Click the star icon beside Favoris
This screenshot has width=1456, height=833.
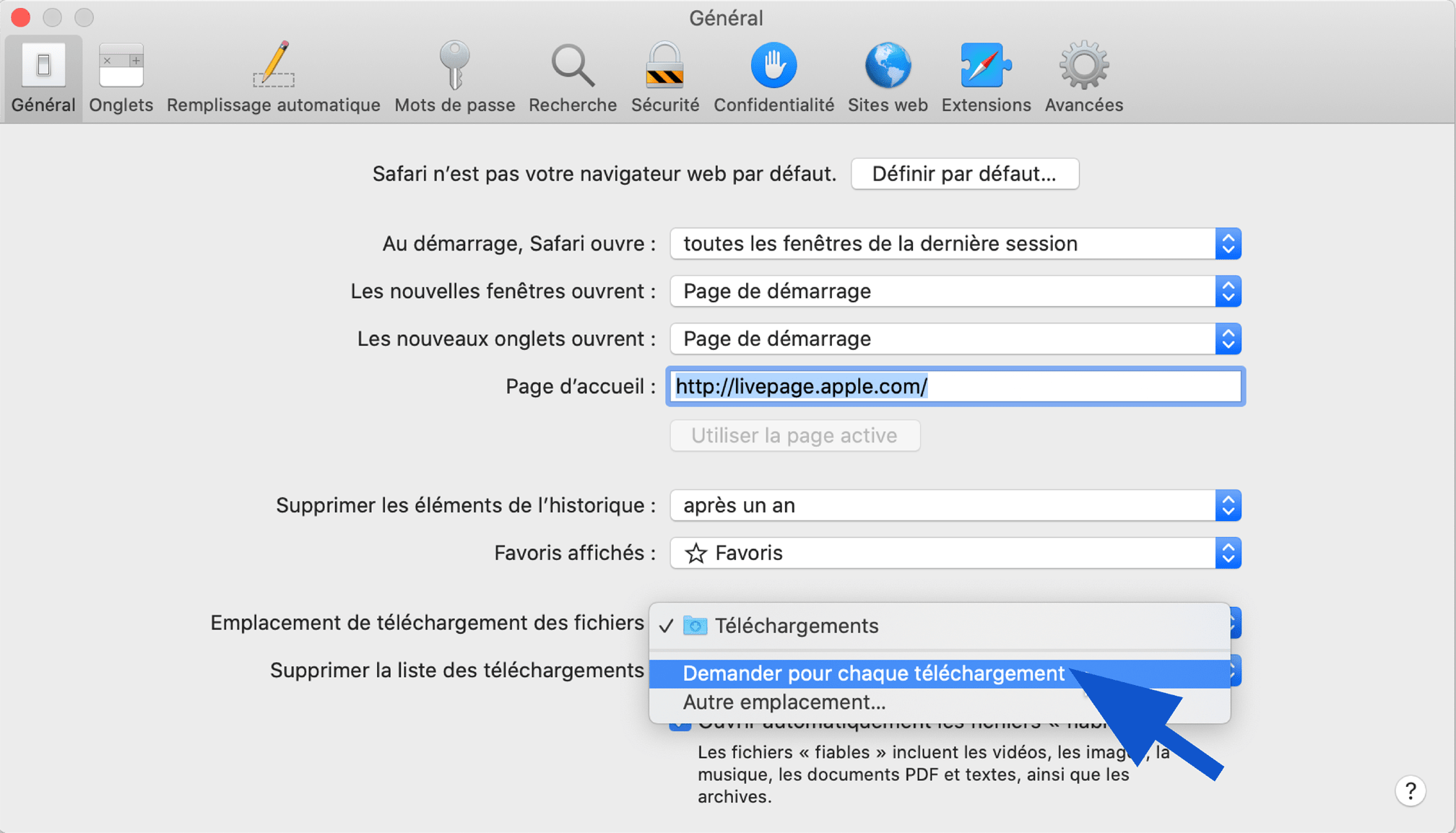[695, 553]
